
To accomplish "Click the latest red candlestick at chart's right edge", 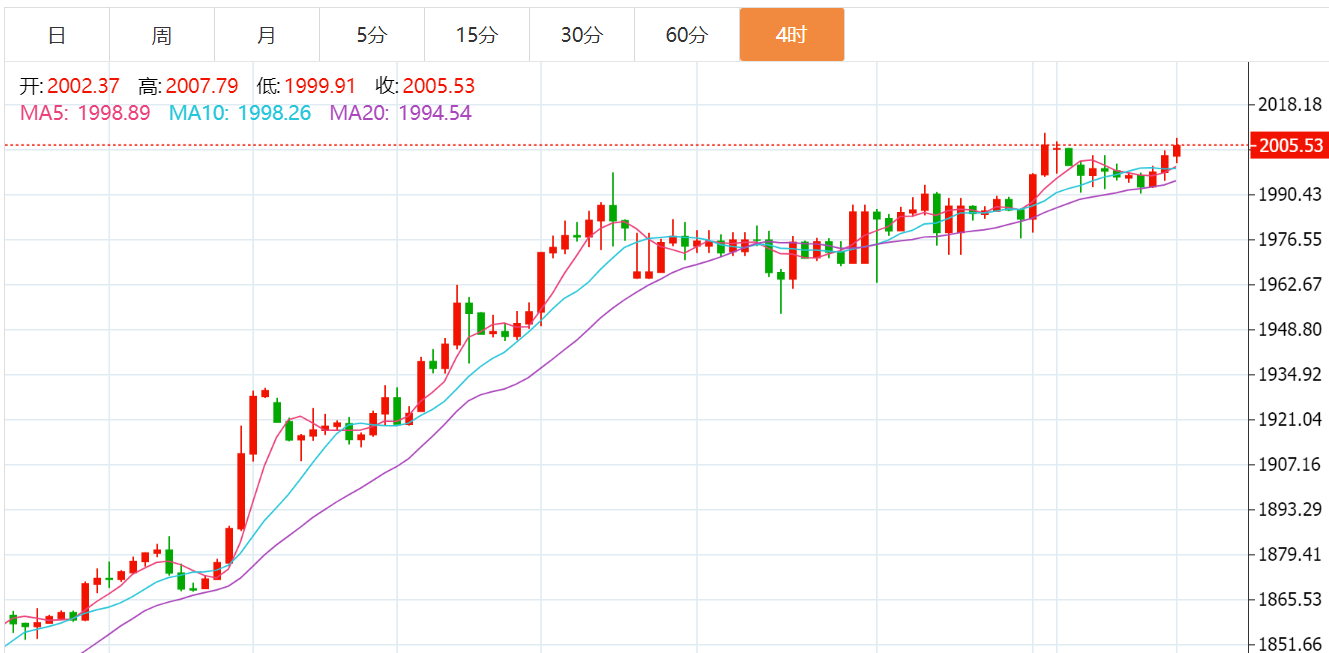I will tap(1177, 151).
